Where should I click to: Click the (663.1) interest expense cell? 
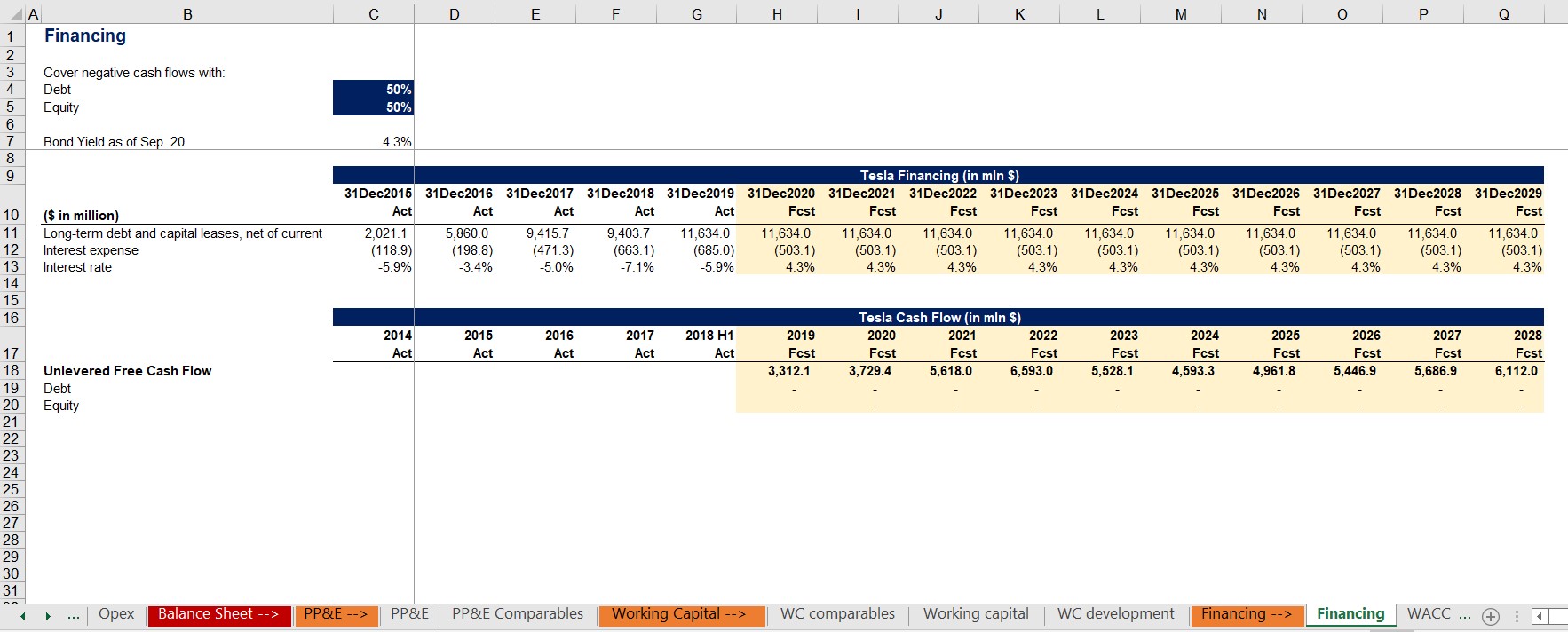point(616,250)
